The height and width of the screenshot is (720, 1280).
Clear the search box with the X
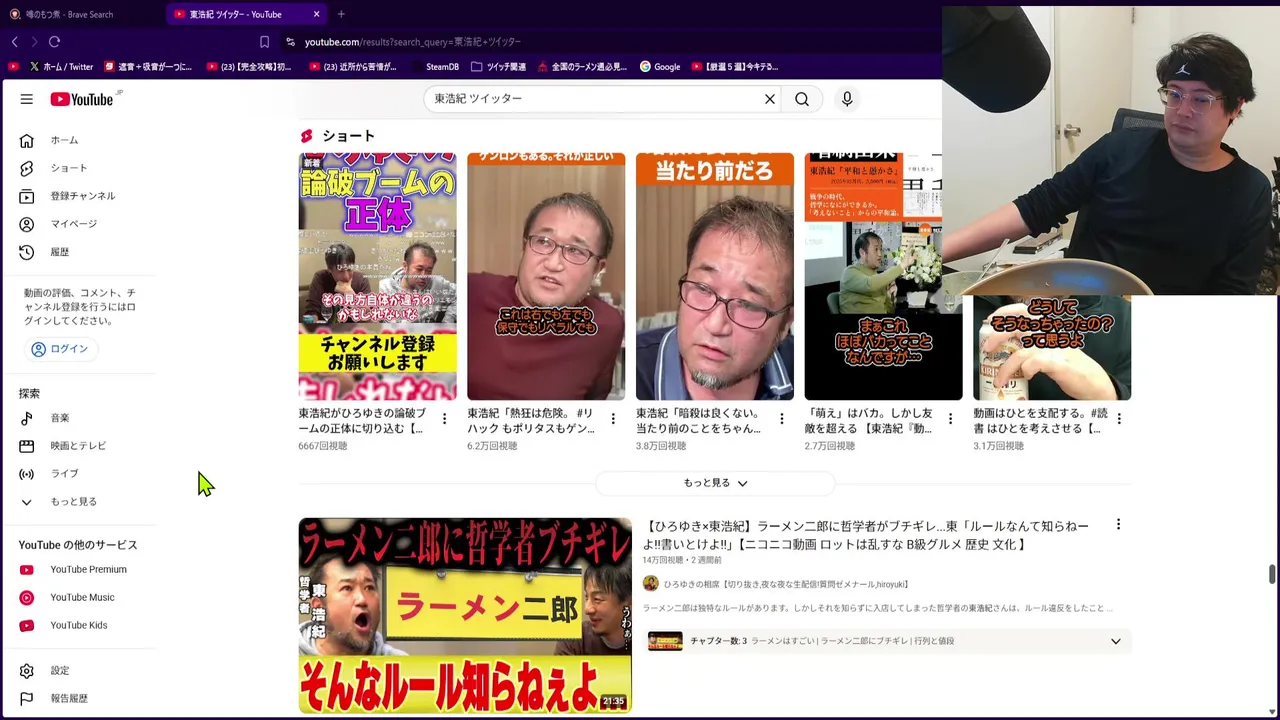770,99
